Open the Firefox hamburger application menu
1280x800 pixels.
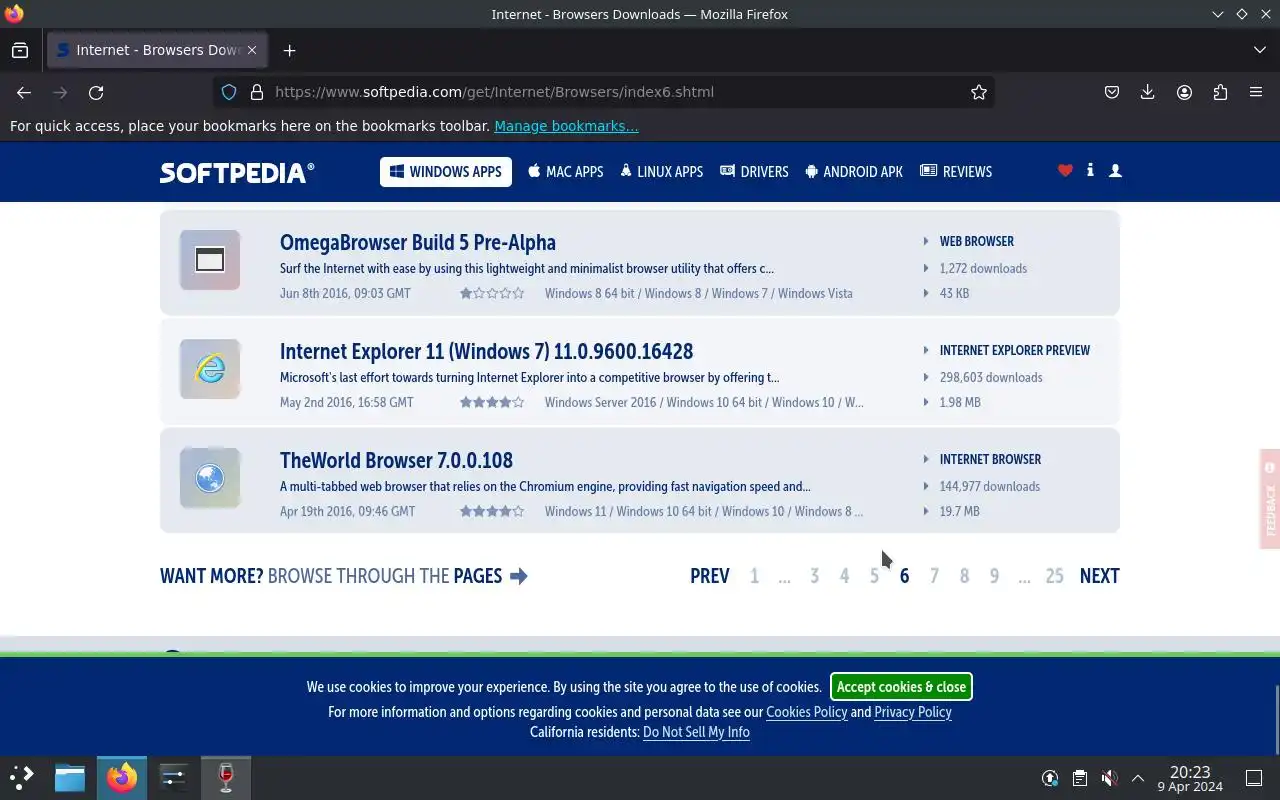coord(1256,92)
